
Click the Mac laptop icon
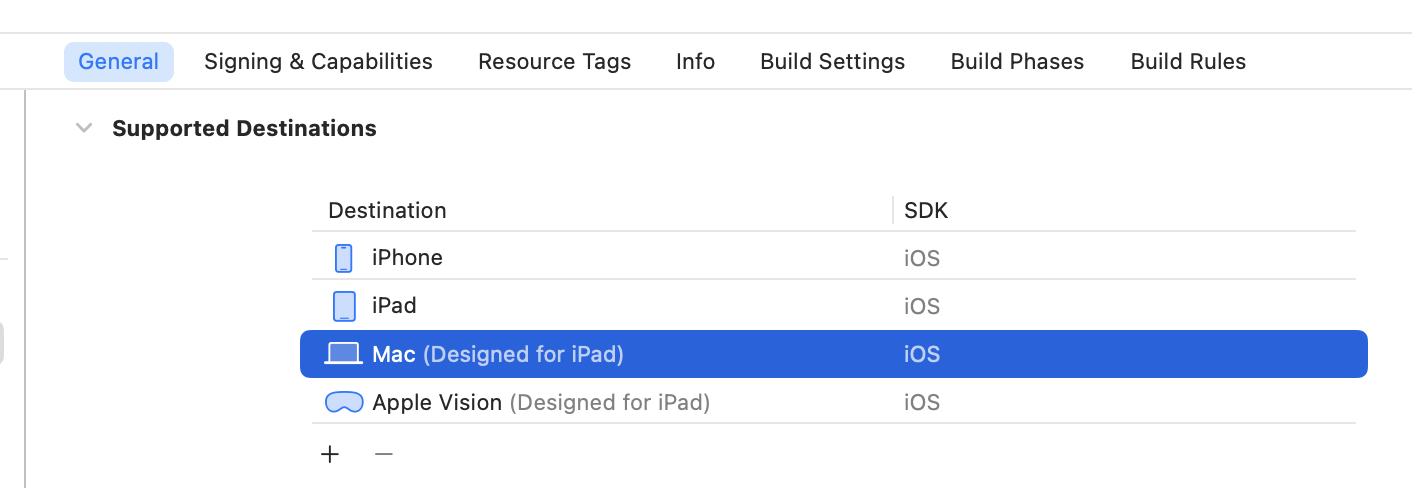tap(344, 354)
